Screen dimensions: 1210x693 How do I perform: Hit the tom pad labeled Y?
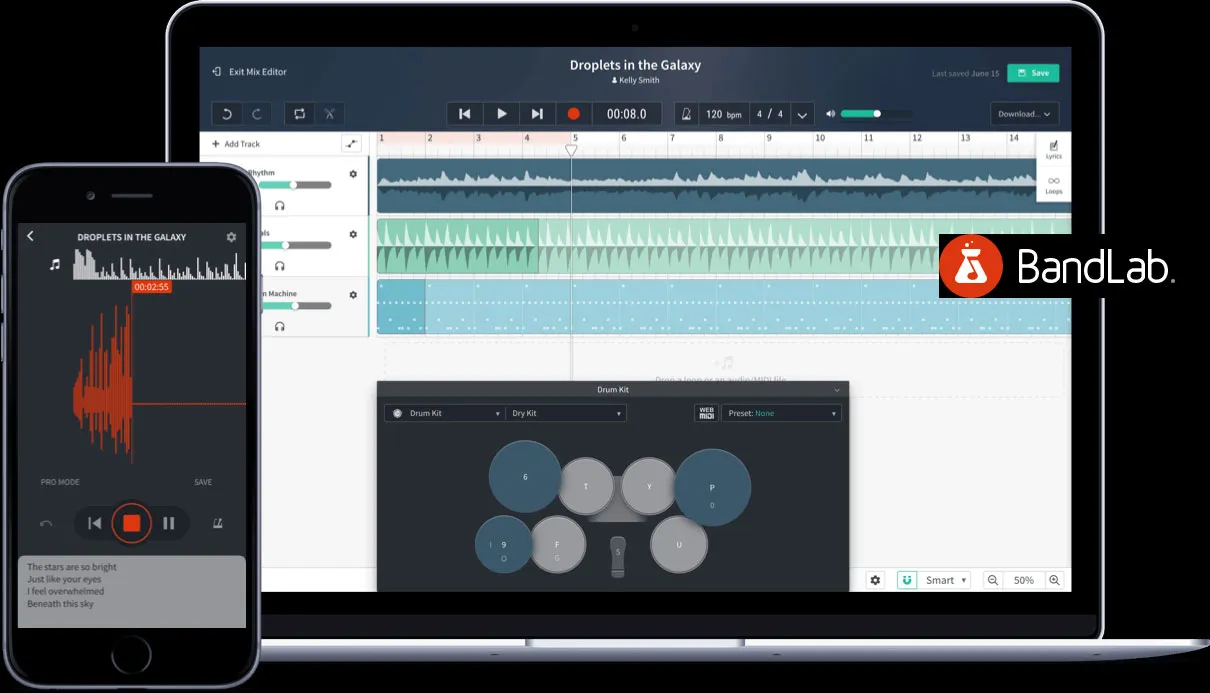649,487
